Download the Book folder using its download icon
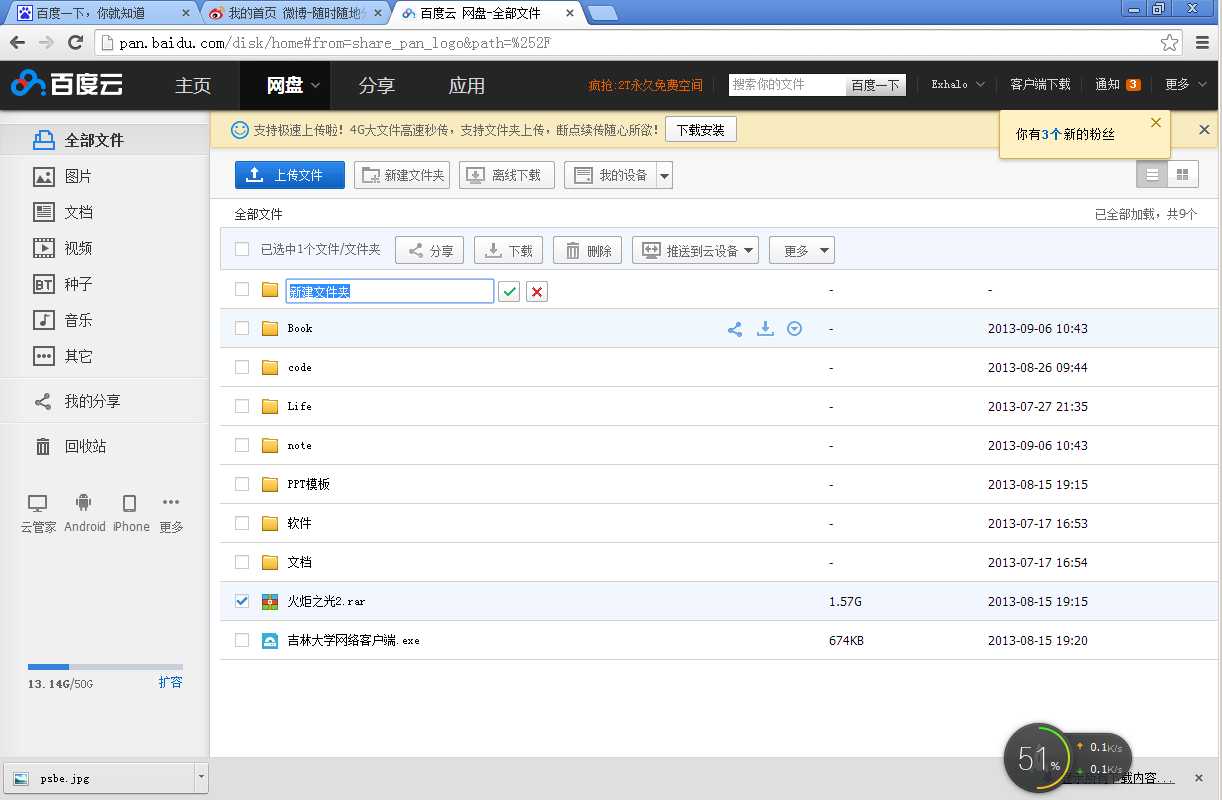1222x800 pixels. (x=765, y=328)
